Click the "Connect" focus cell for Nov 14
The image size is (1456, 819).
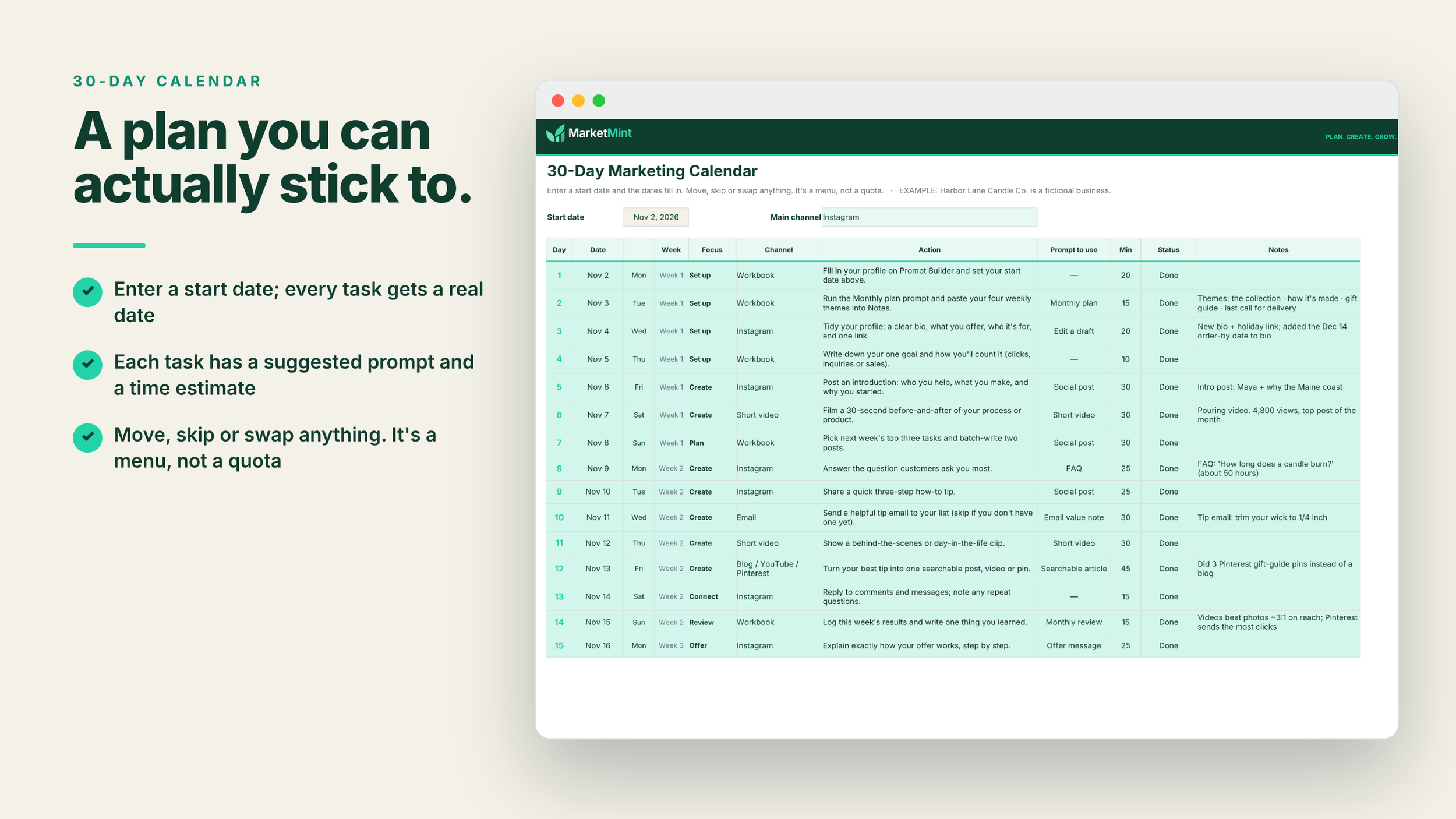(712, 597)
